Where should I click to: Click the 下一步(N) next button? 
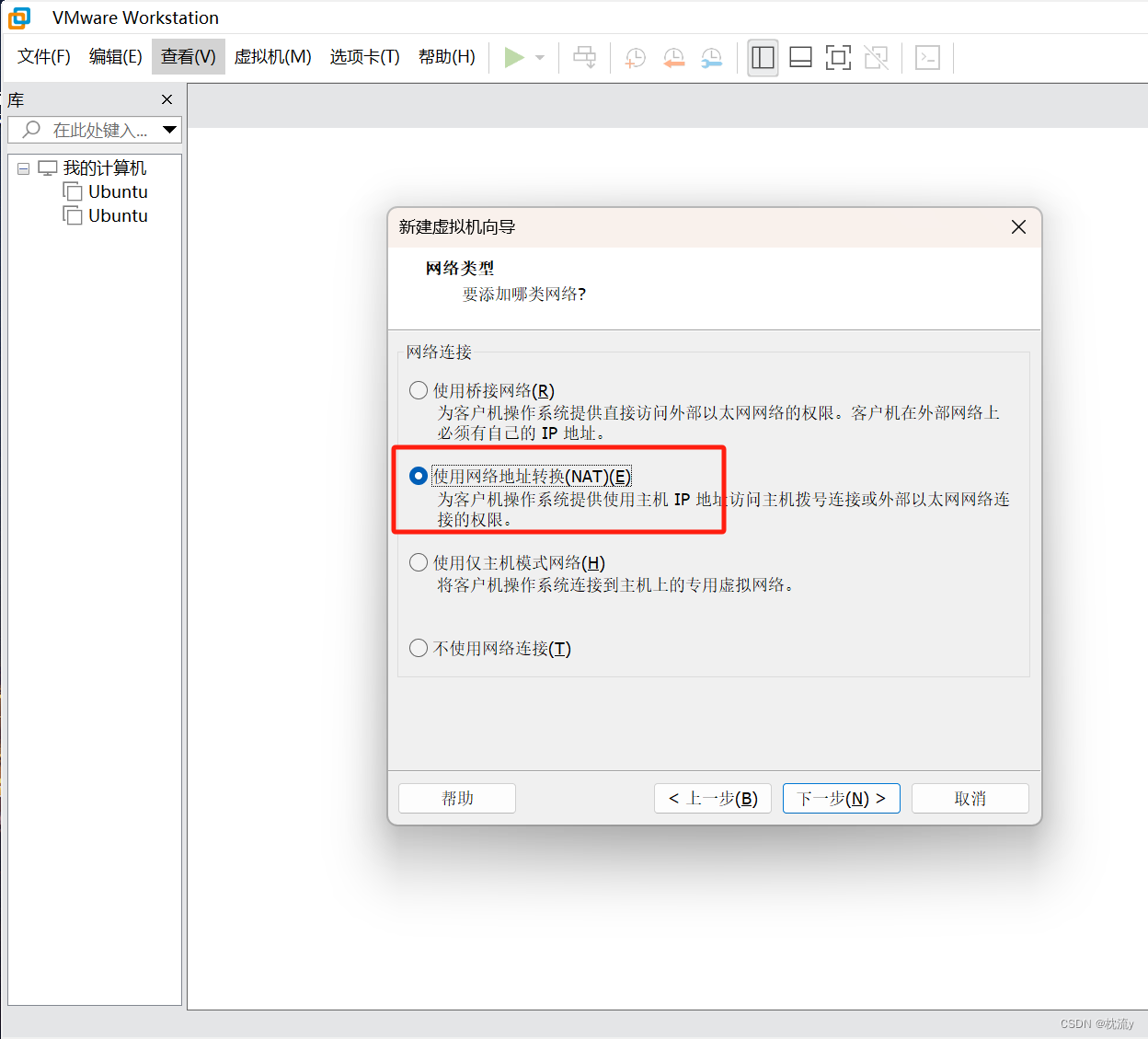pos(842,798)
